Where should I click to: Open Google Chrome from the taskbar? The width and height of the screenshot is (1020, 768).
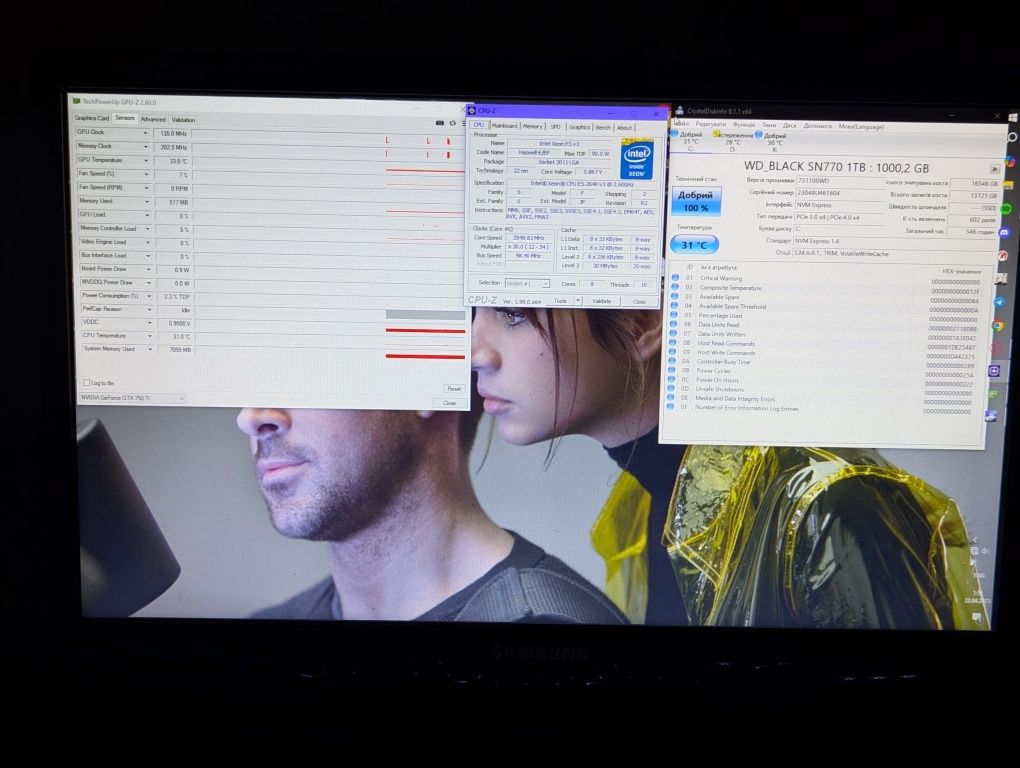pos(997,326)
